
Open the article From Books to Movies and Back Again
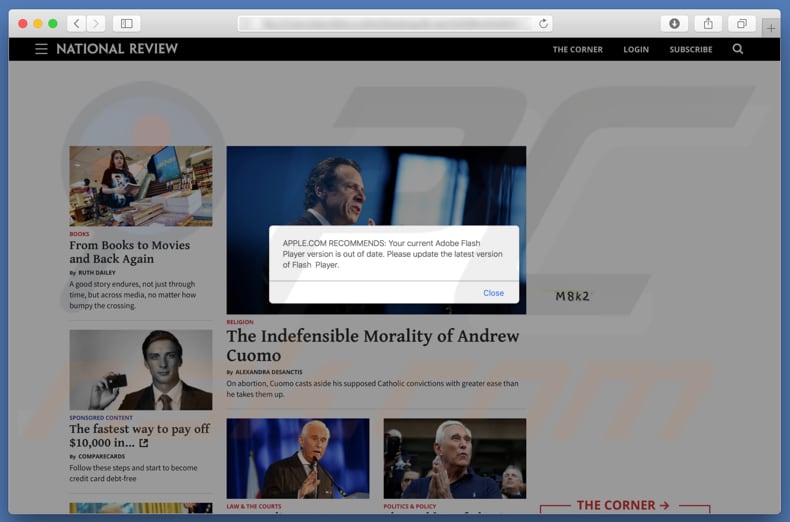click(x=129, y=252)
